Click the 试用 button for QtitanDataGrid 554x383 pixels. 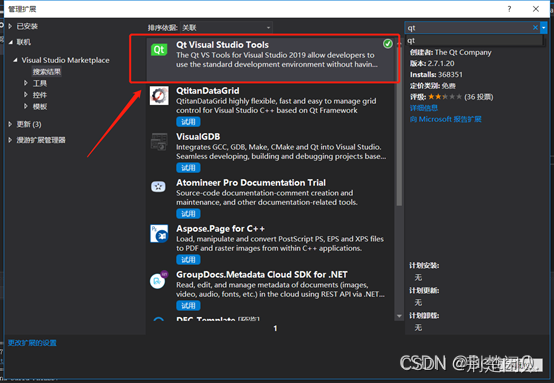click(x=188, y=122)
